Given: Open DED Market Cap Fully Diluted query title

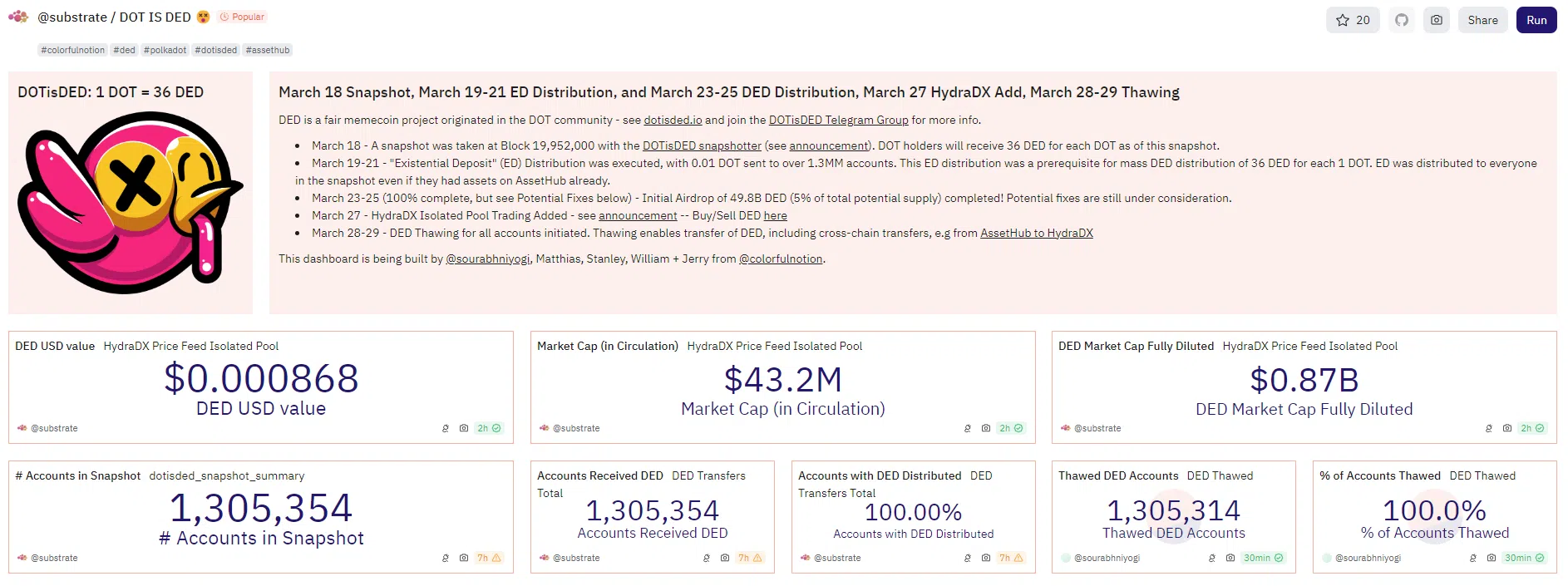Looking at the screenshot, I should click(x=1136, y=347).
